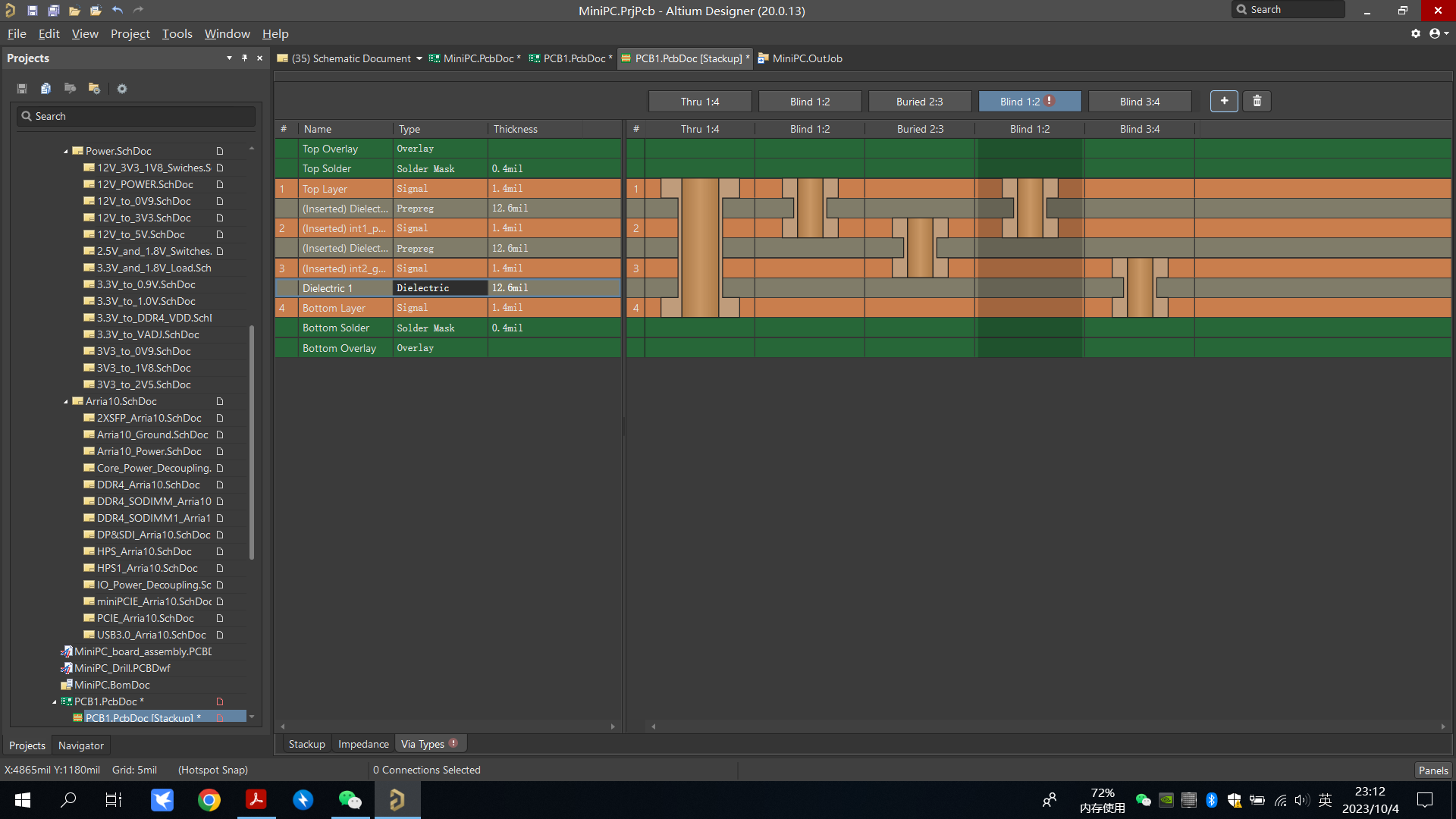The height and width of the screenshot is (819, 1456).
Task: Close the Projects panel
Action: point(259,58)
